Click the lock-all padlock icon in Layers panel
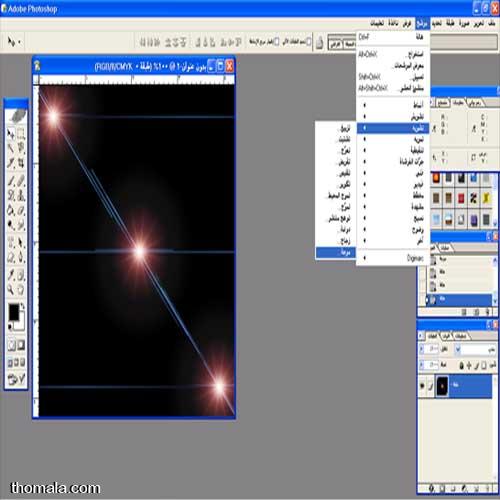Image resolution: width=500 pixels, height=500 pixels. pyautogui.click(x=461, y=366)
